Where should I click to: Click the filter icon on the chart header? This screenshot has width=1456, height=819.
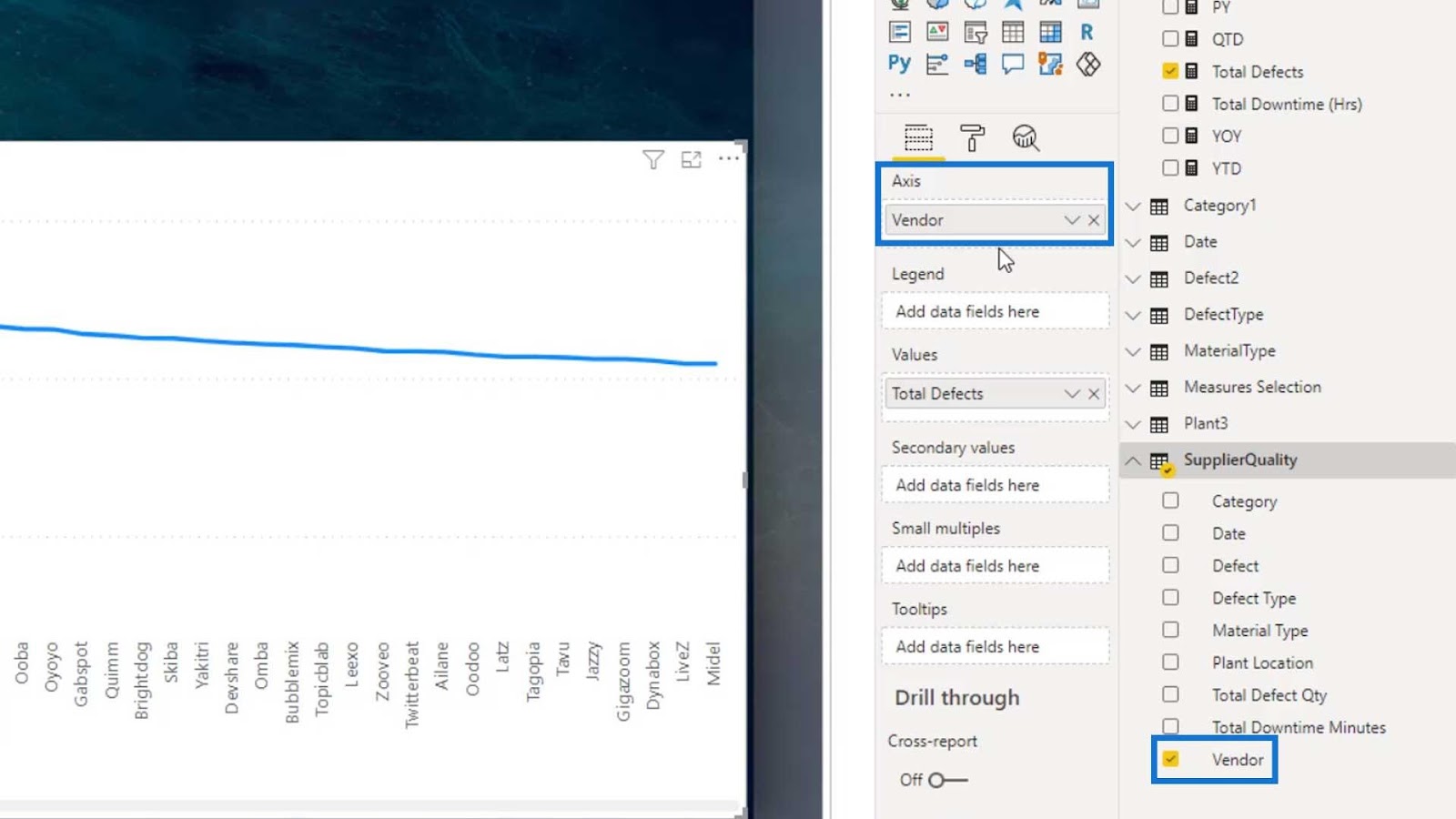coord(652,160)
